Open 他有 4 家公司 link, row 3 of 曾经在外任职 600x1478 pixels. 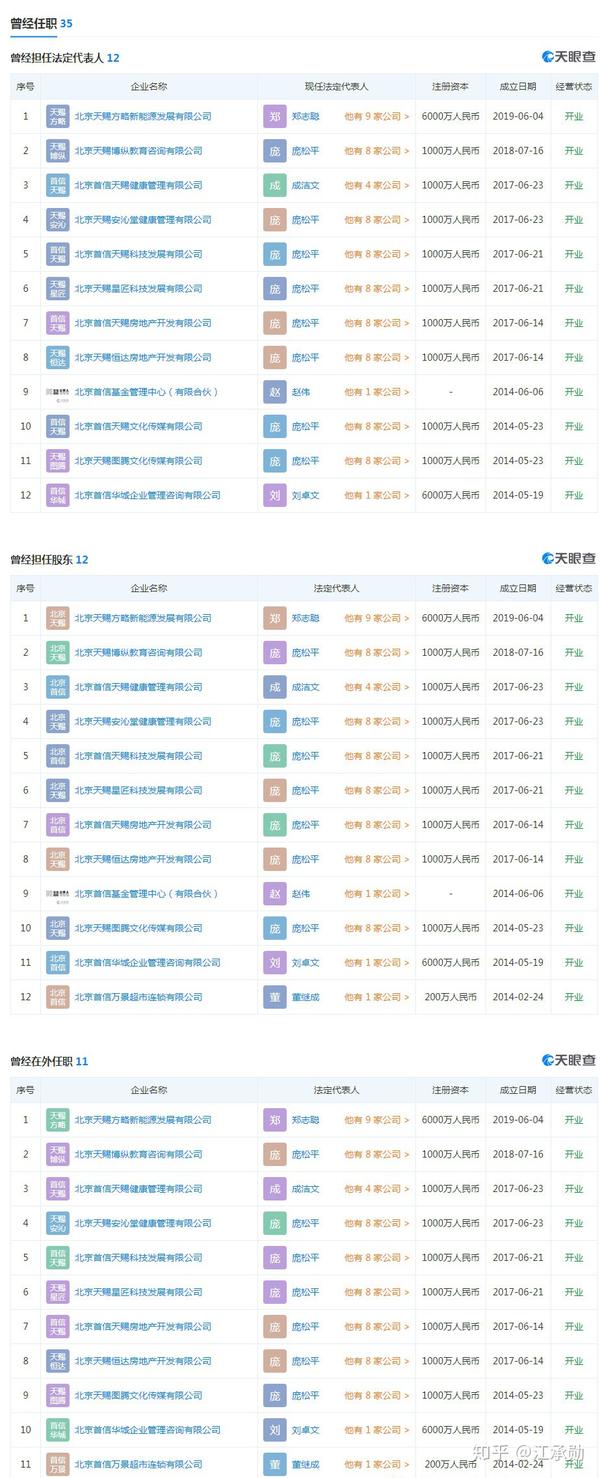(377, 1189)
